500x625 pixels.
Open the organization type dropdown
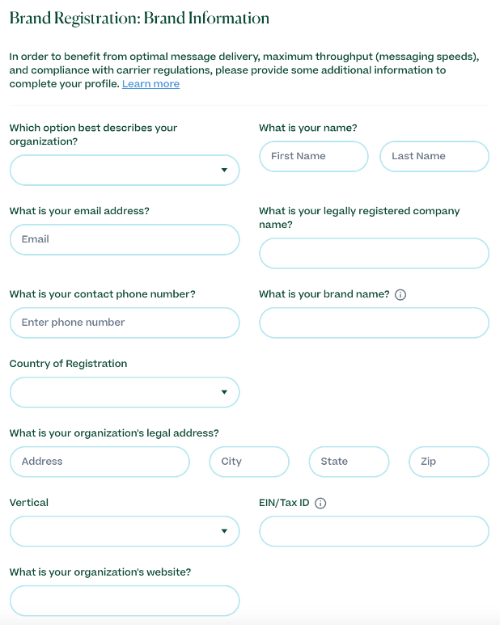point(124,170)
